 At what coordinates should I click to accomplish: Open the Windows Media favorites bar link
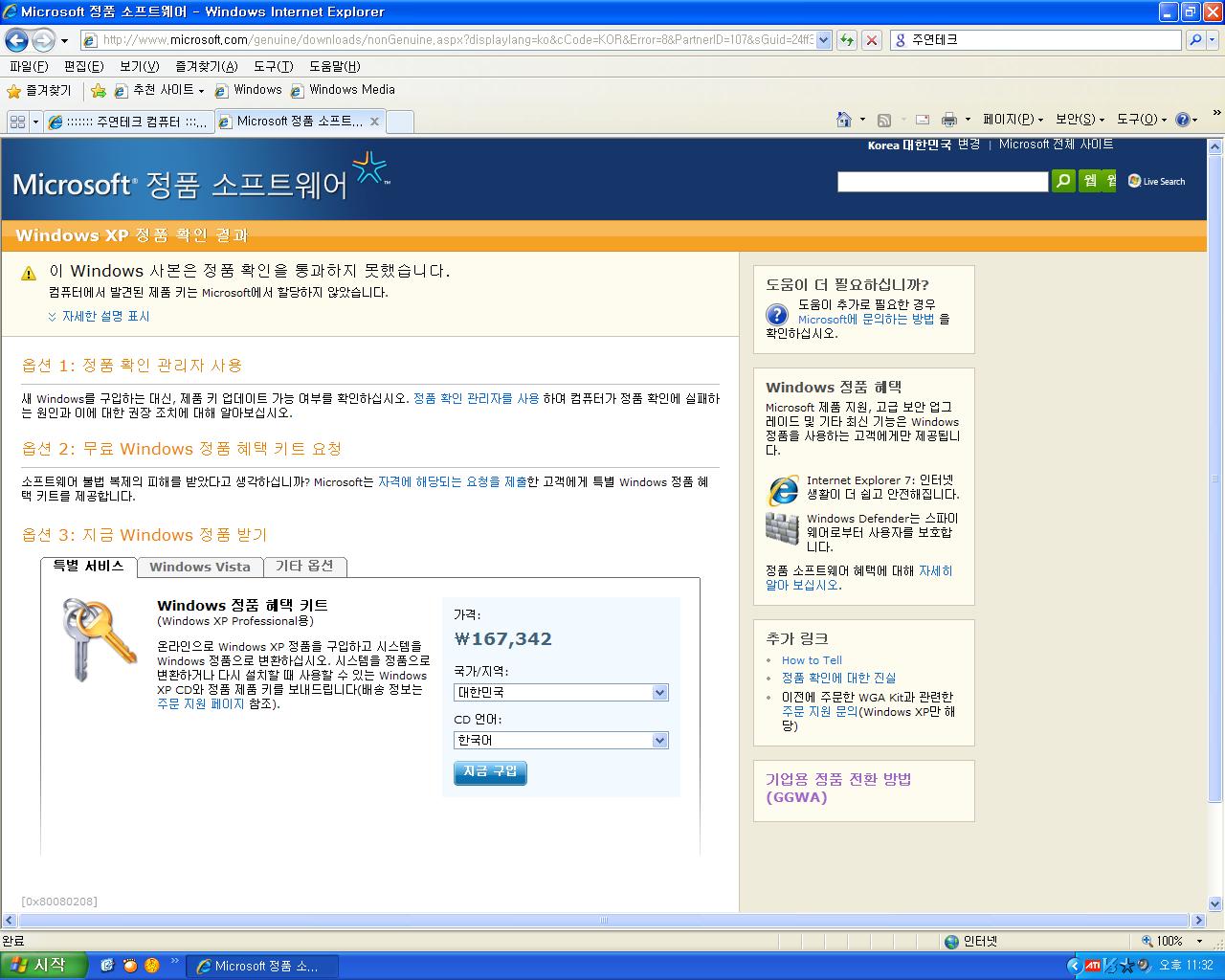(343, 90)
